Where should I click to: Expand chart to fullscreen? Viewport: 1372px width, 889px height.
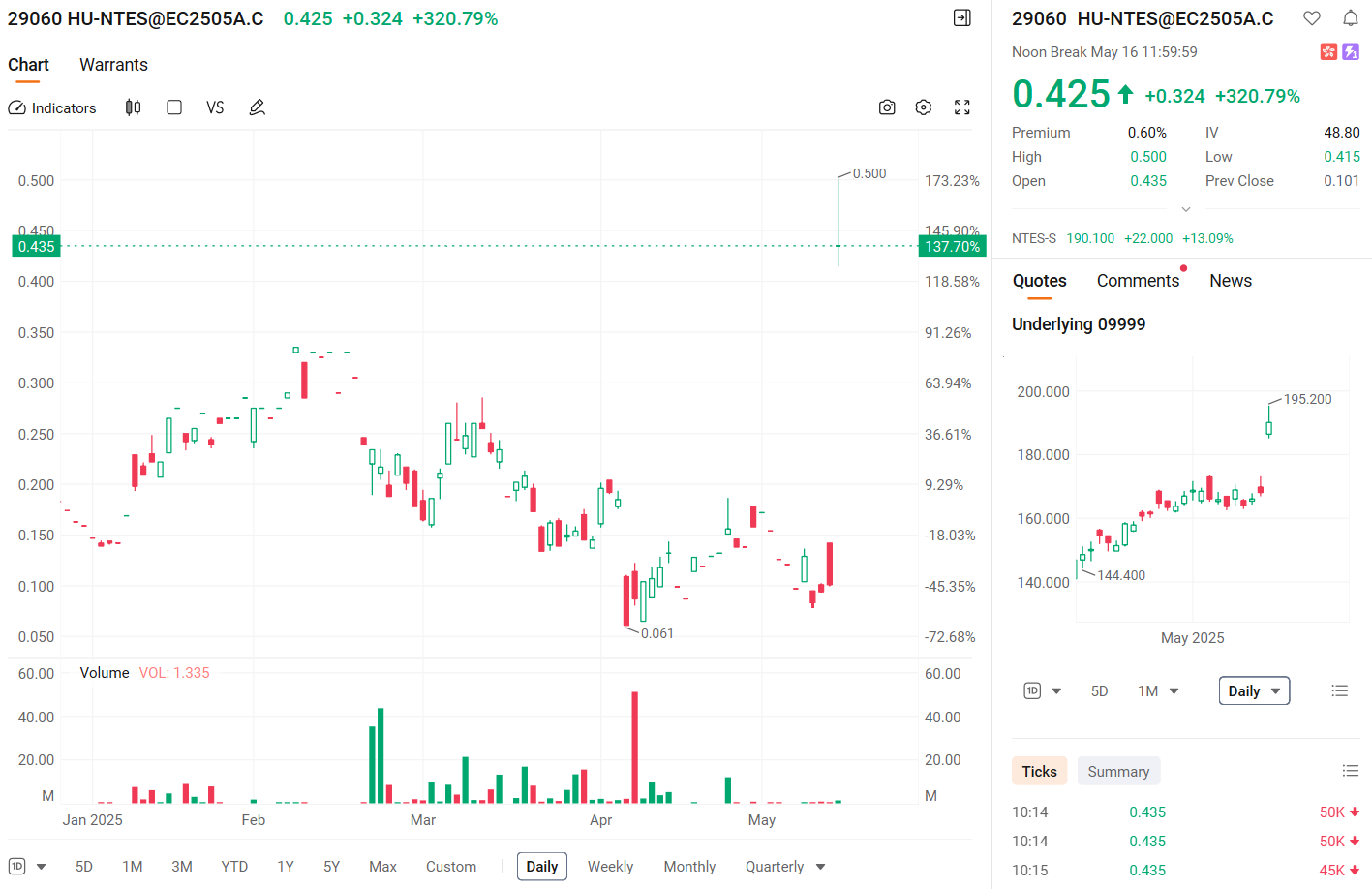[961, 107]
